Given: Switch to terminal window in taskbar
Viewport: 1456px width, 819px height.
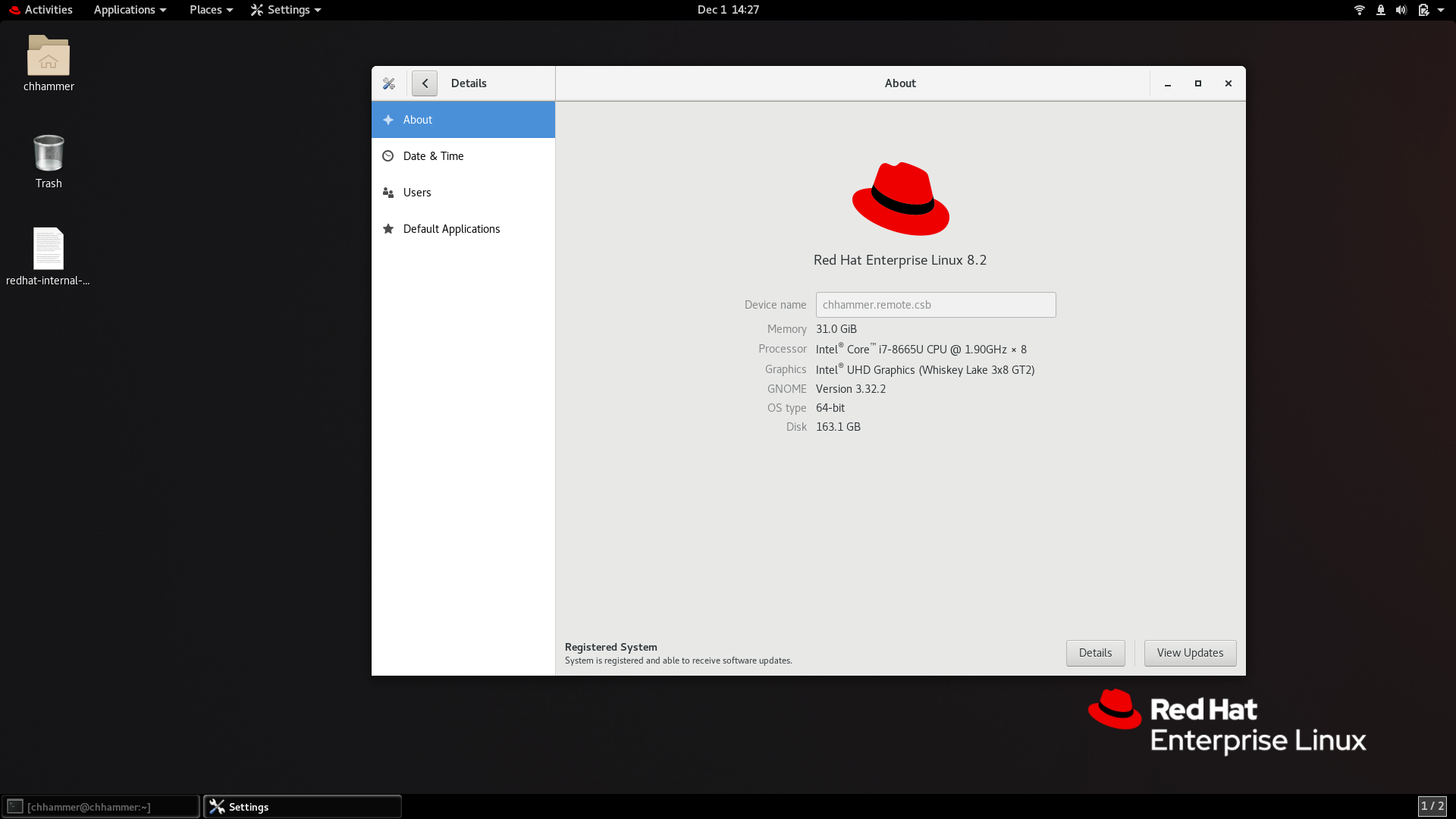Looking at the screenshot, I should [101, 807].
